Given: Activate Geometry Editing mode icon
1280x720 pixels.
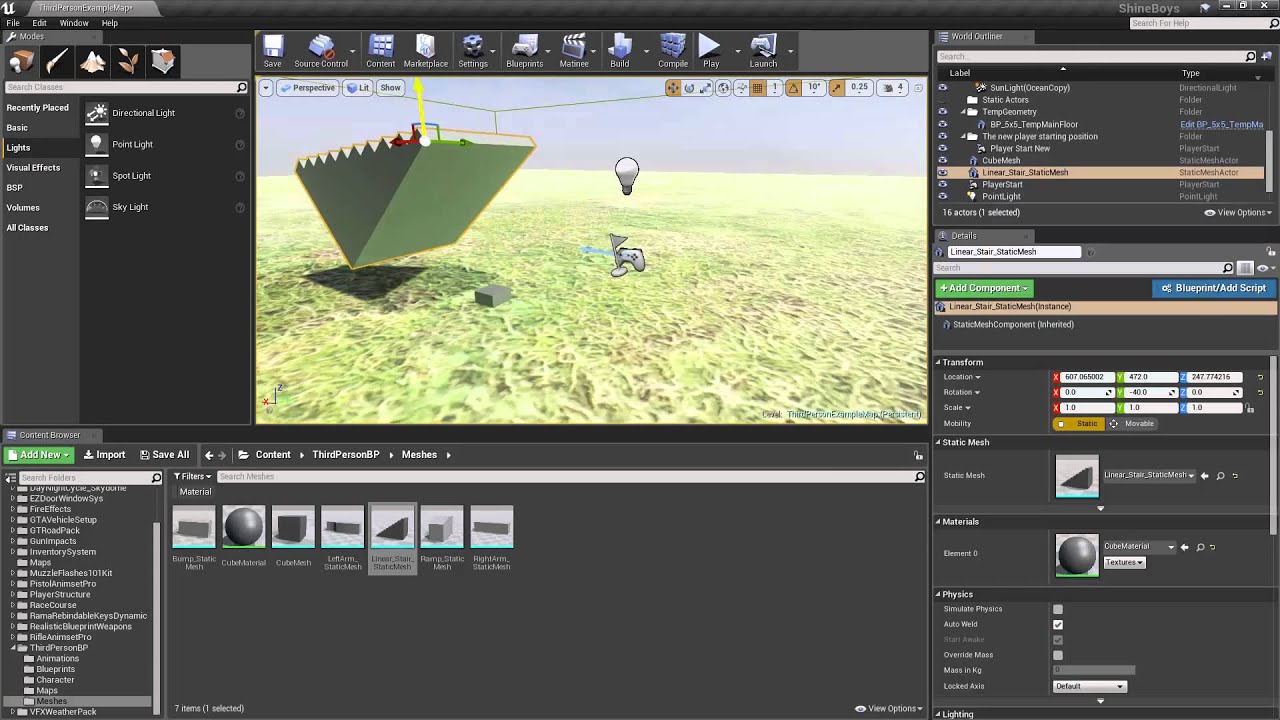Looking at the screenshot, I should 163,62.
